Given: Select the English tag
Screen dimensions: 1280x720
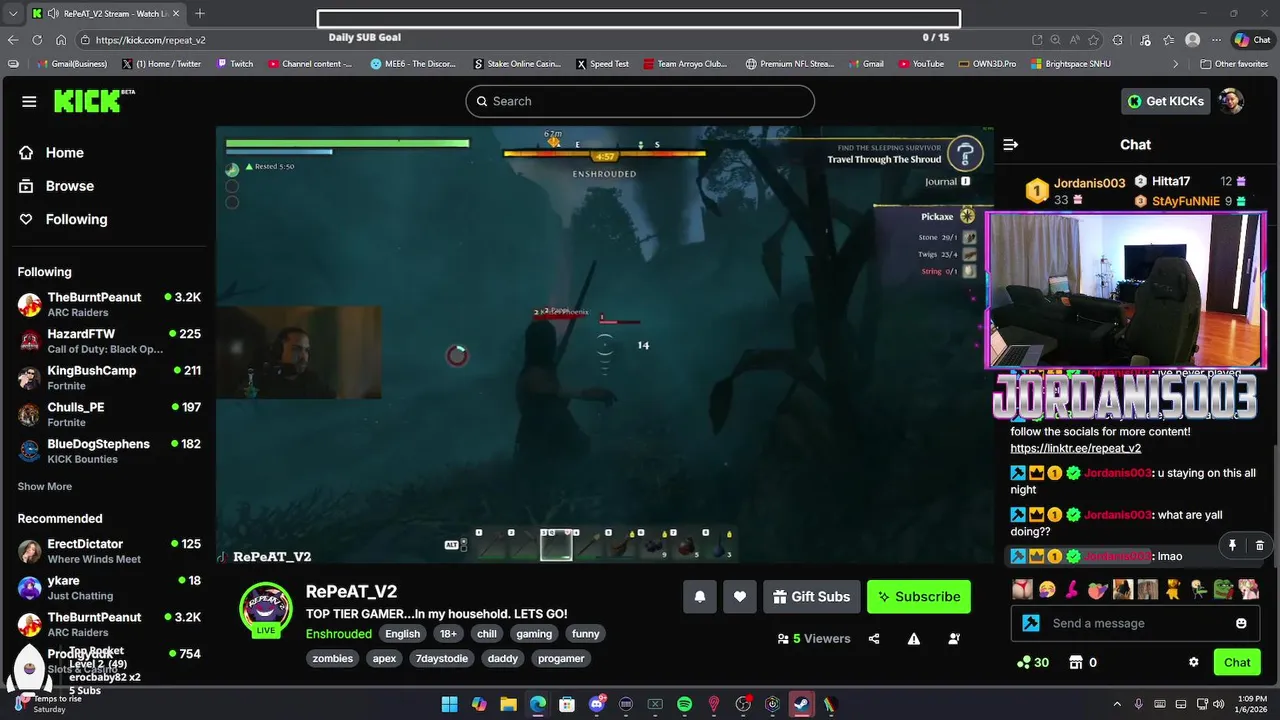Looking at the screenshot, I should [x=403, y=634].
